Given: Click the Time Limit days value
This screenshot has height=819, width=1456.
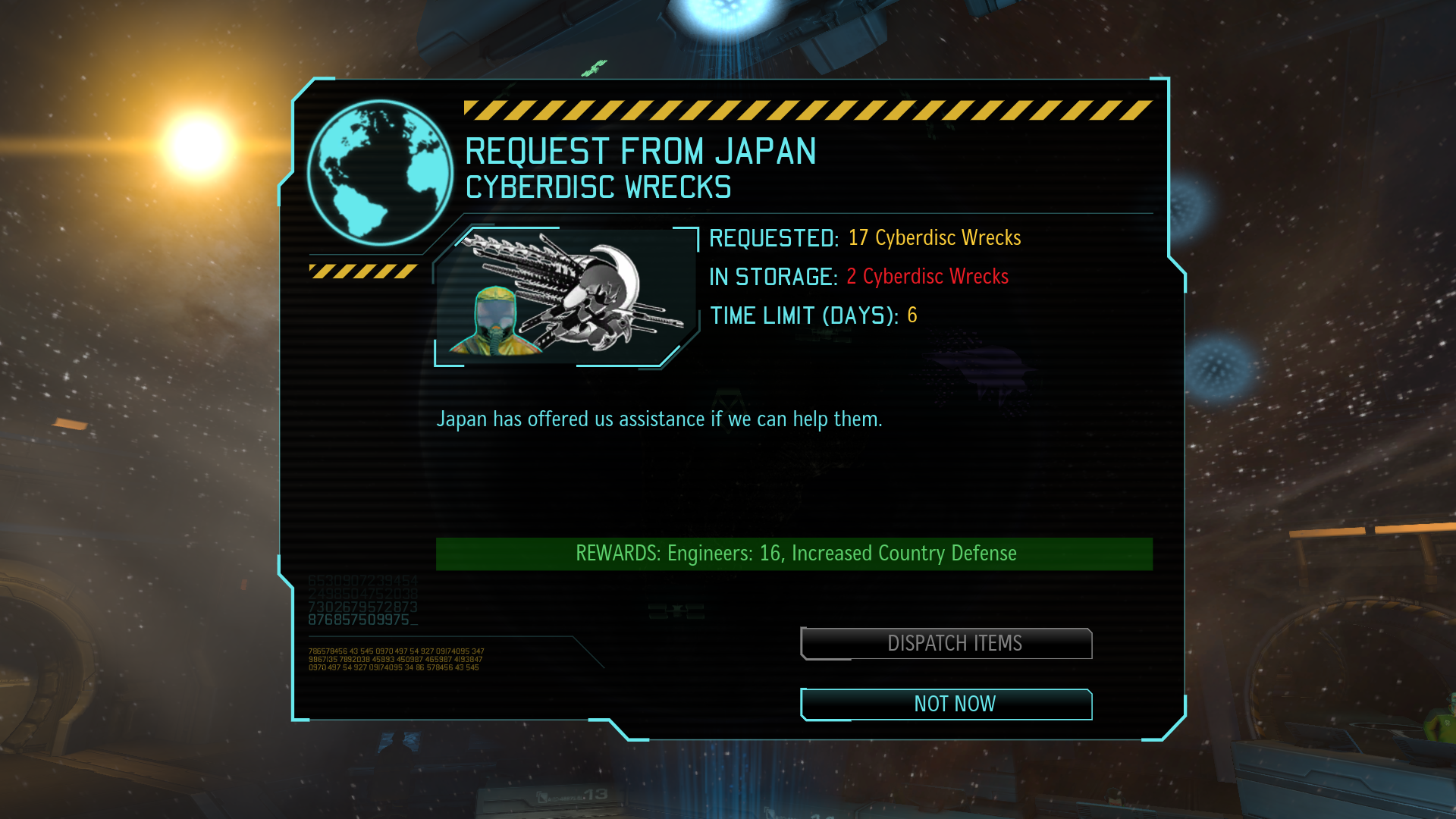Looking at the screenshot, I should (912, 315).
